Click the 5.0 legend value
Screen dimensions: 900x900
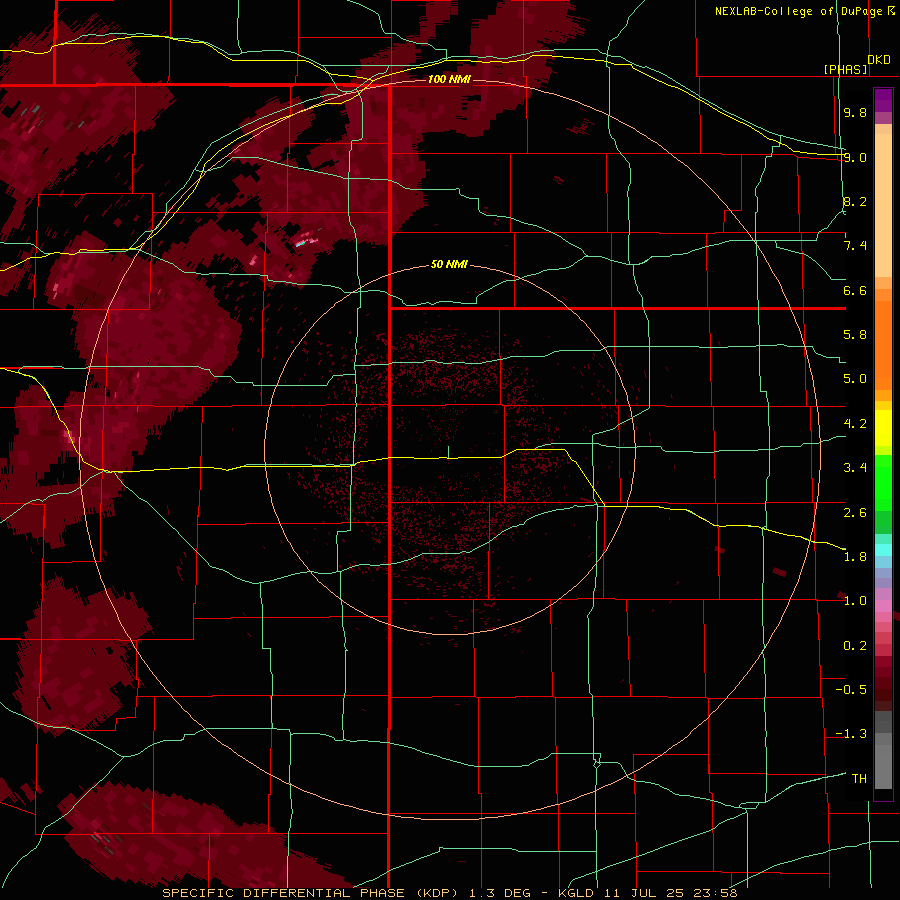tap(855, 379)
